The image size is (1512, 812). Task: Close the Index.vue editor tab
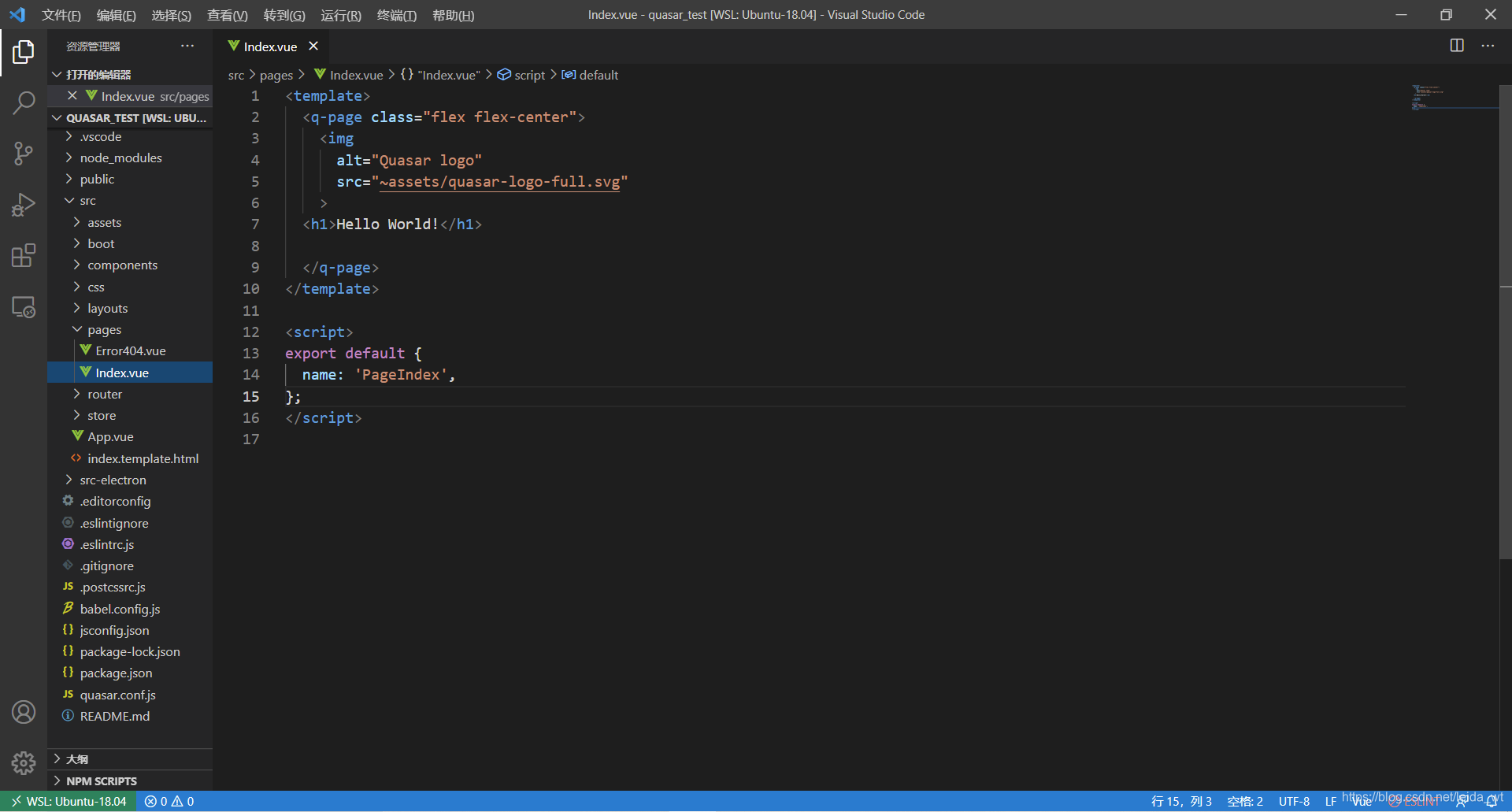[313, 46]
